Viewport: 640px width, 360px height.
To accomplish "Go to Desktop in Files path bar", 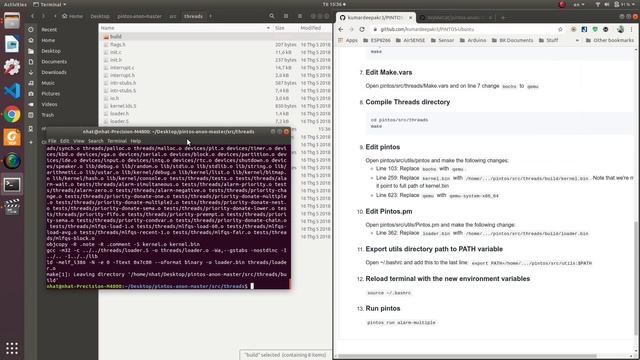I will [100, 16].
